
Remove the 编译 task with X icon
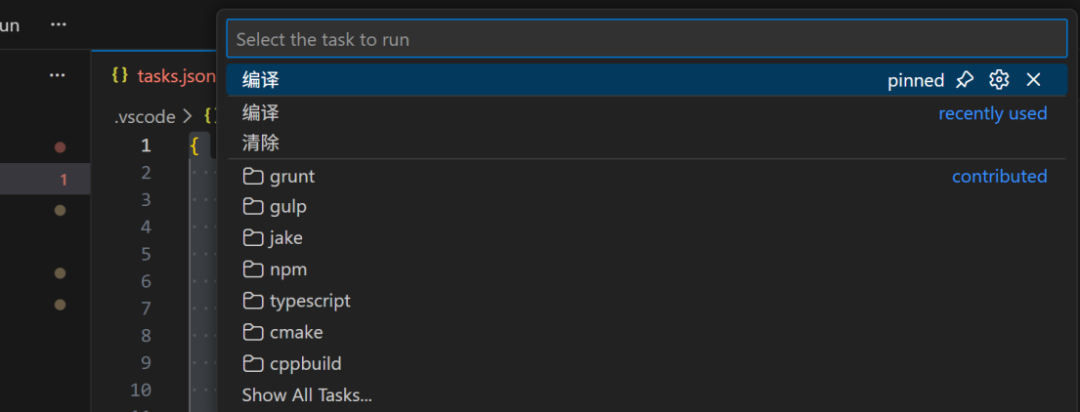coord(1033,80)
